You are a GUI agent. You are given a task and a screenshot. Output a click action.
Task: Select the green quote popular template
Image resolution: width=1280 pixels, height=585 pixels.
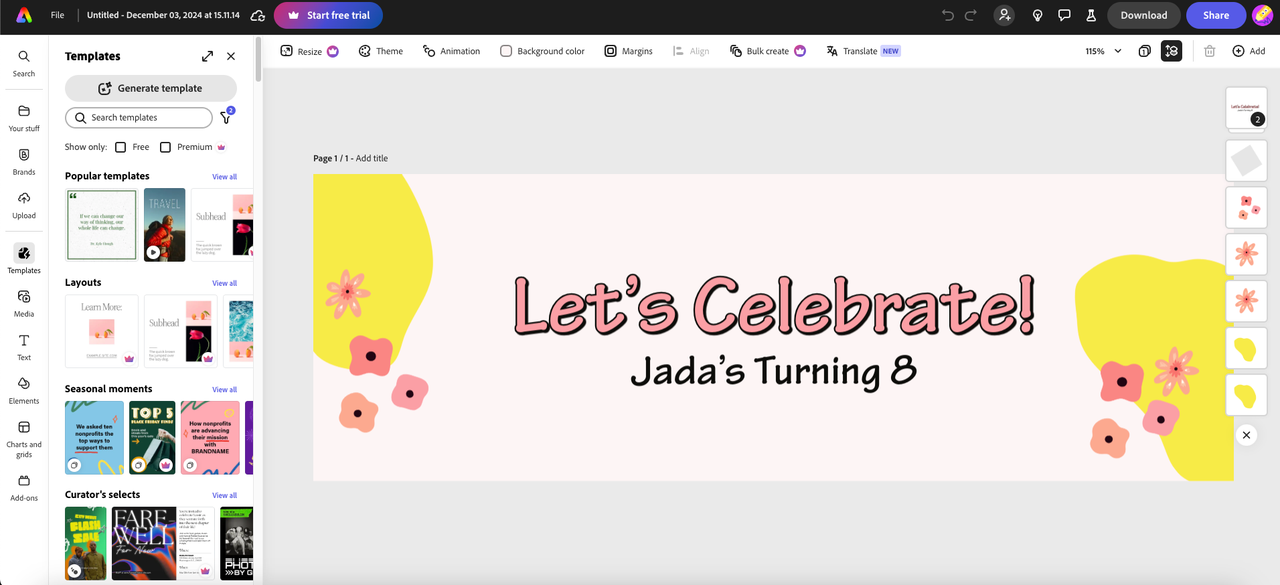pyautogui.click(x=101, y=225)
